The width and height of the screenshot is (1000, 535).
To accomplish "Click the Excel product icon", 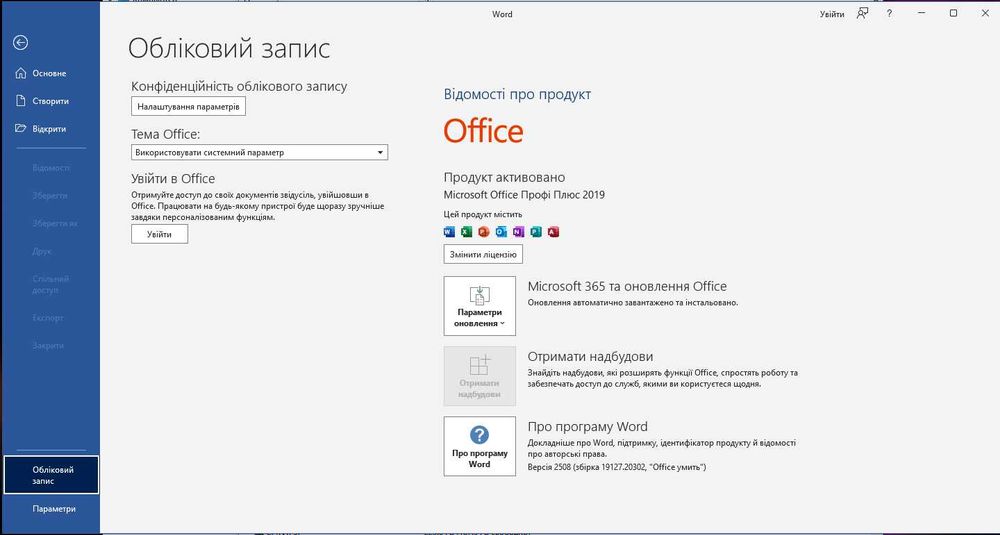I will coord(466,231).
